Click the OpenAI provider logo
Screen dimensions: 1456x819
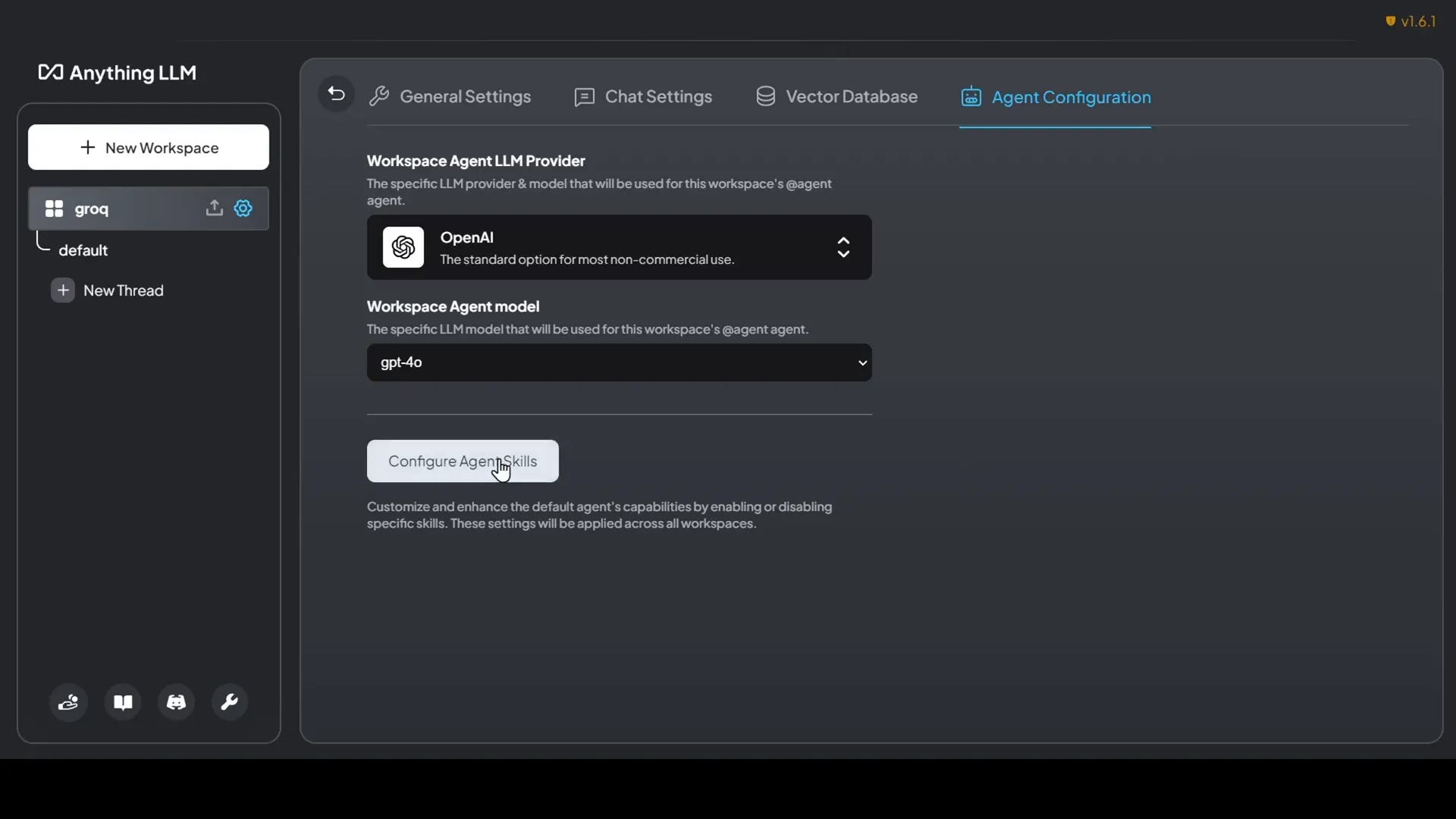pos(403,247)
